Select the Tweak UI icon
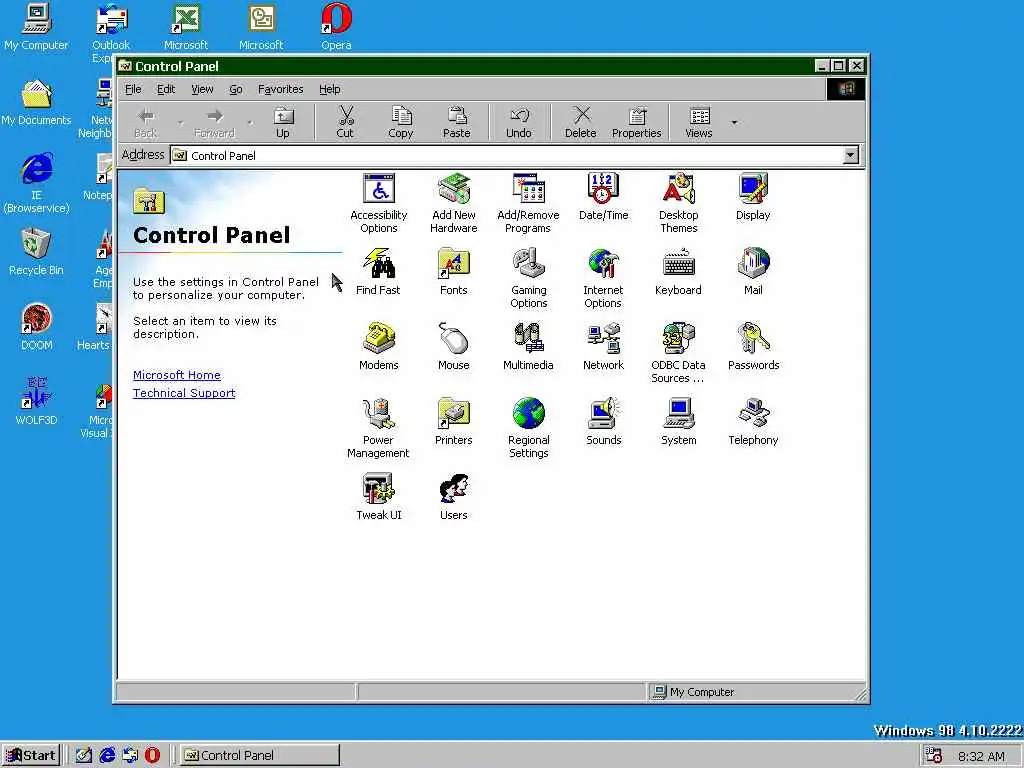Viewport: 1024px width, 768px height. (379, 497)
